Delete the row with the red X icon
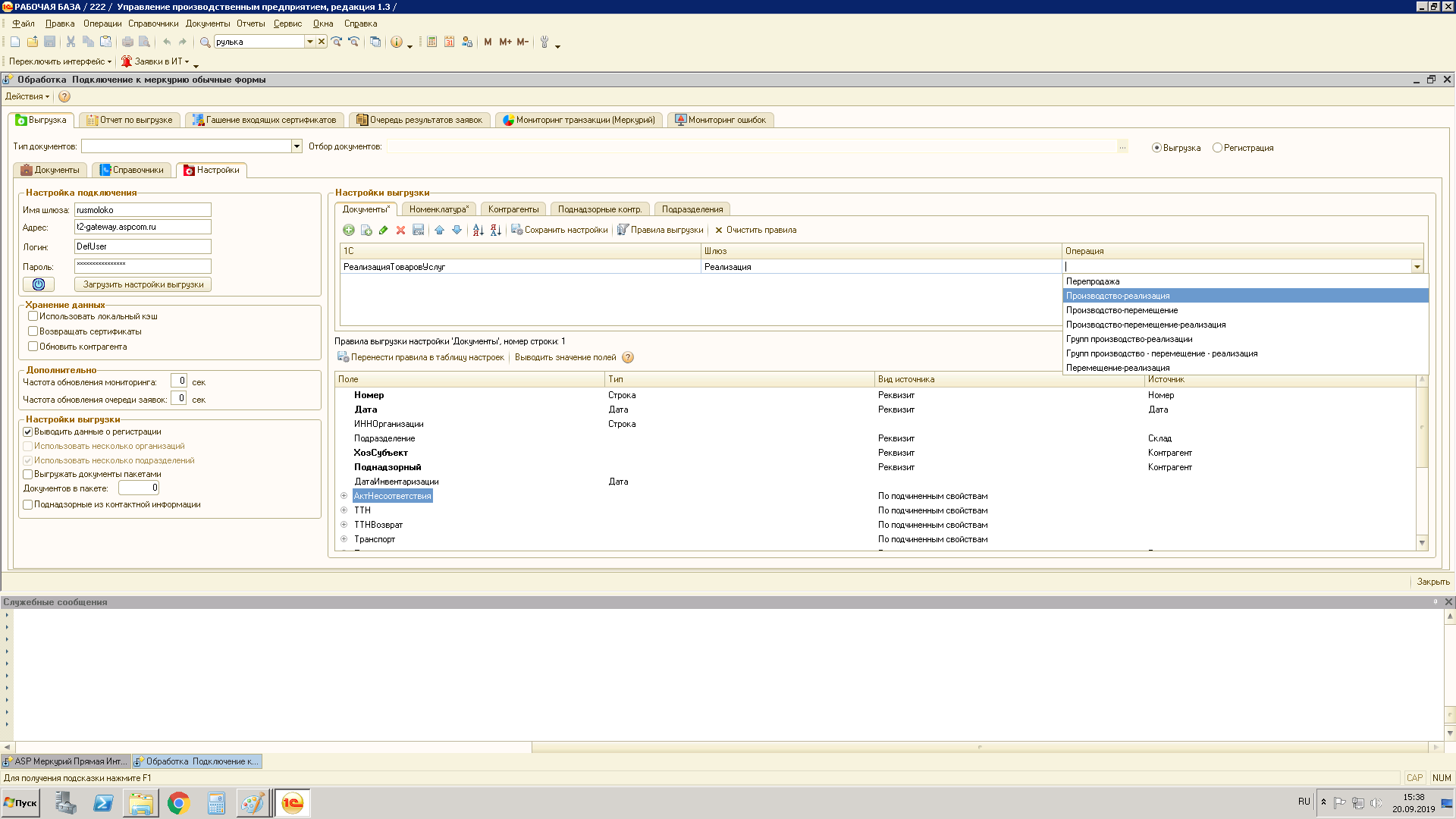This screenshot has width=1456, height=819. 400,230
